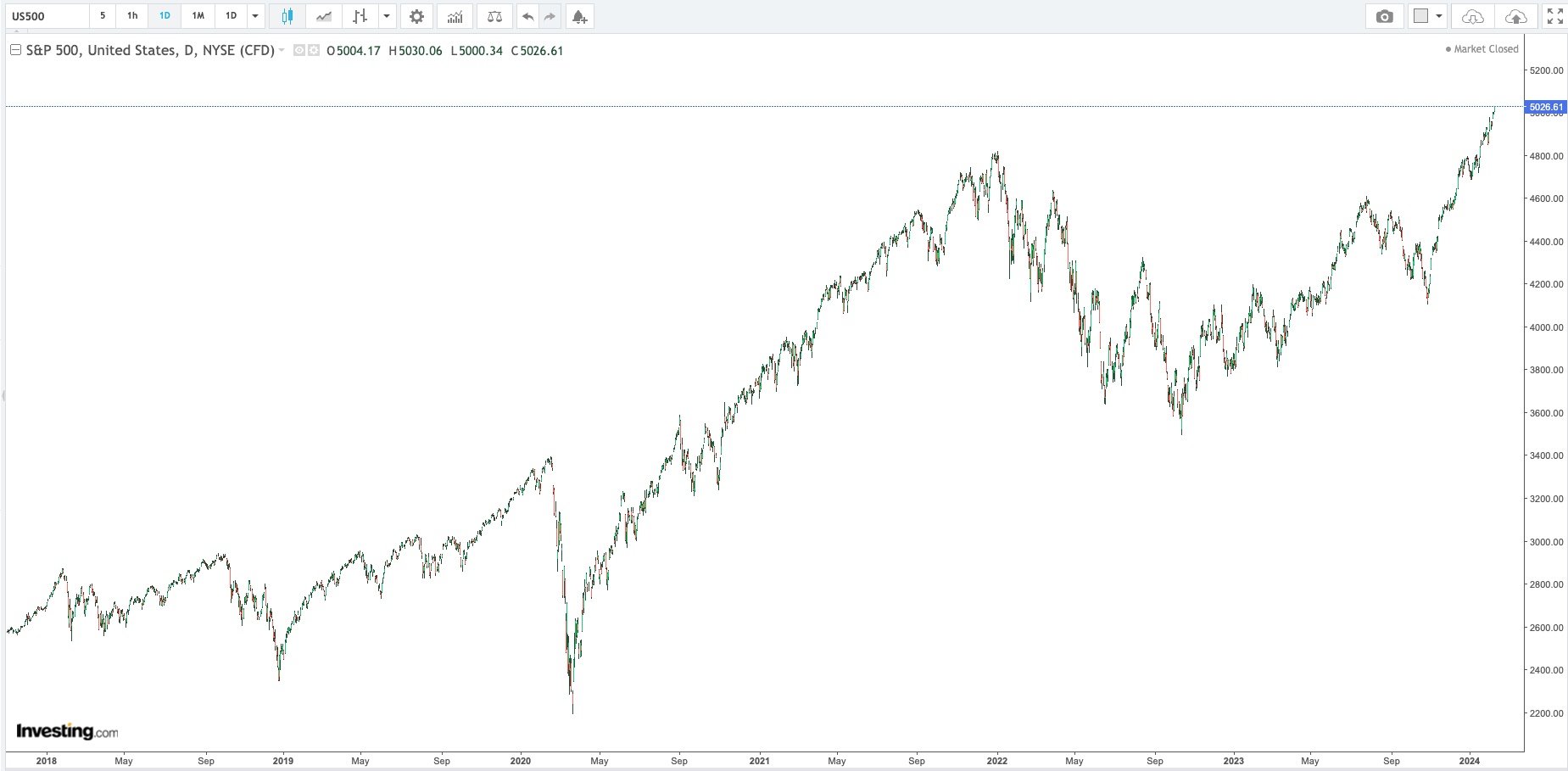Save chart layout via cloud upload icon
This screenshot has height=771, width=1568.
click(1515, 16)
